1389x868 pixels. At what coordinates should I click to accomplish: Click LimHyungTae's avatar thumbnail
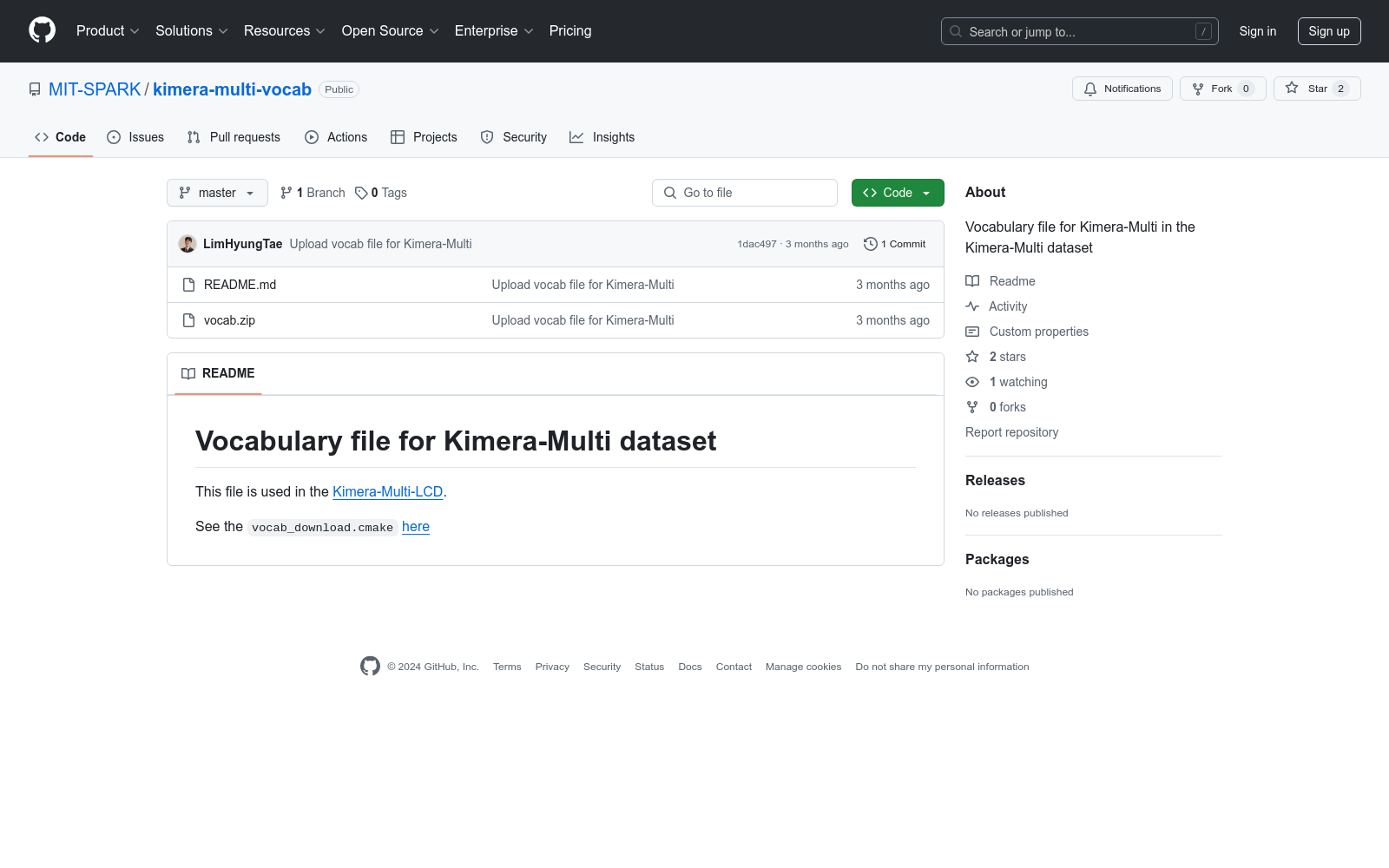coord(188,244)
